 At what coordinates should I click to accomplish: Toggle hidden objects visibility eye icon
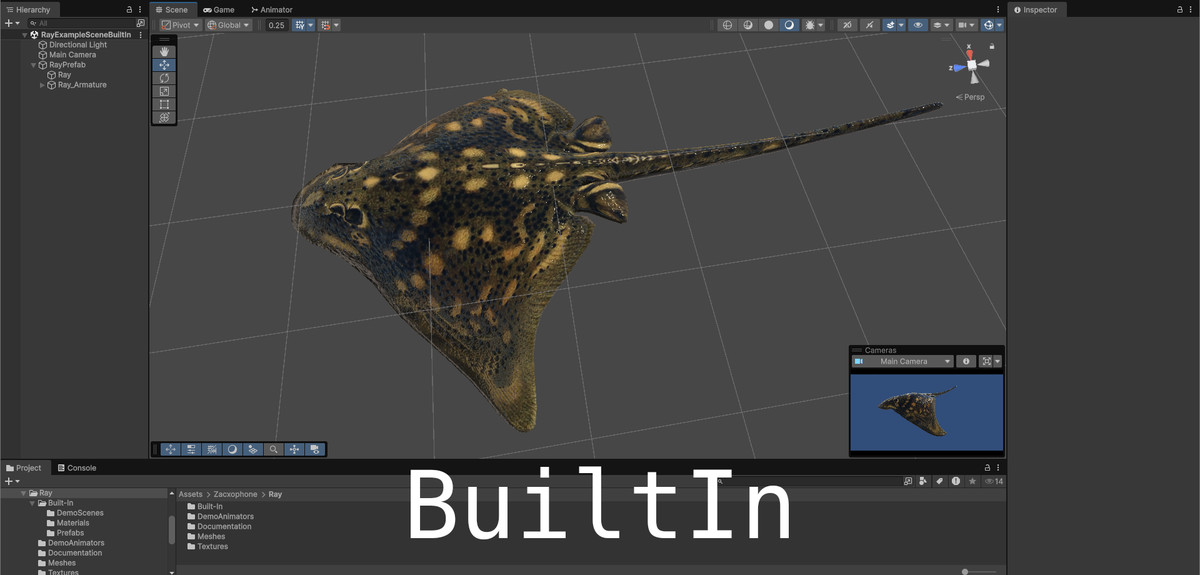pyautogui.click(x=918, y=25)
